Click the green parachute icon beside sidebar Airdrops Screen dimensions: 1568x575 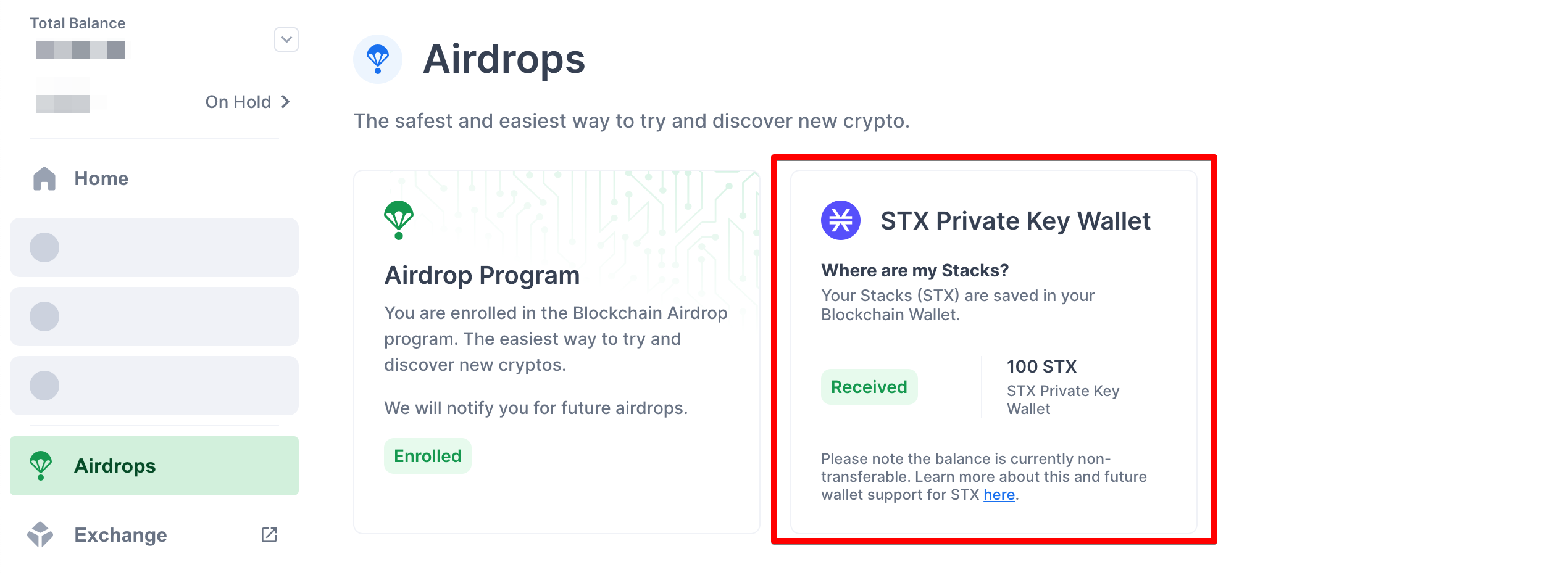click(x=41, y=466)
